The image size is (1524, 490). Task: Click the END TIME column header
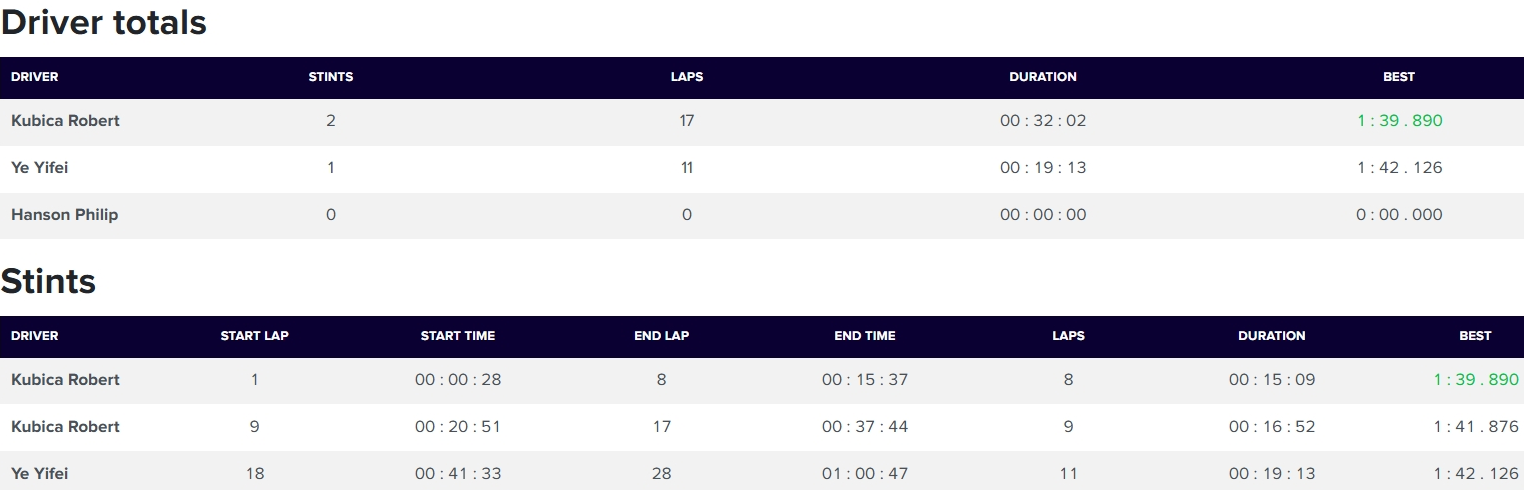pyautogui.click(x=865, y=336)
